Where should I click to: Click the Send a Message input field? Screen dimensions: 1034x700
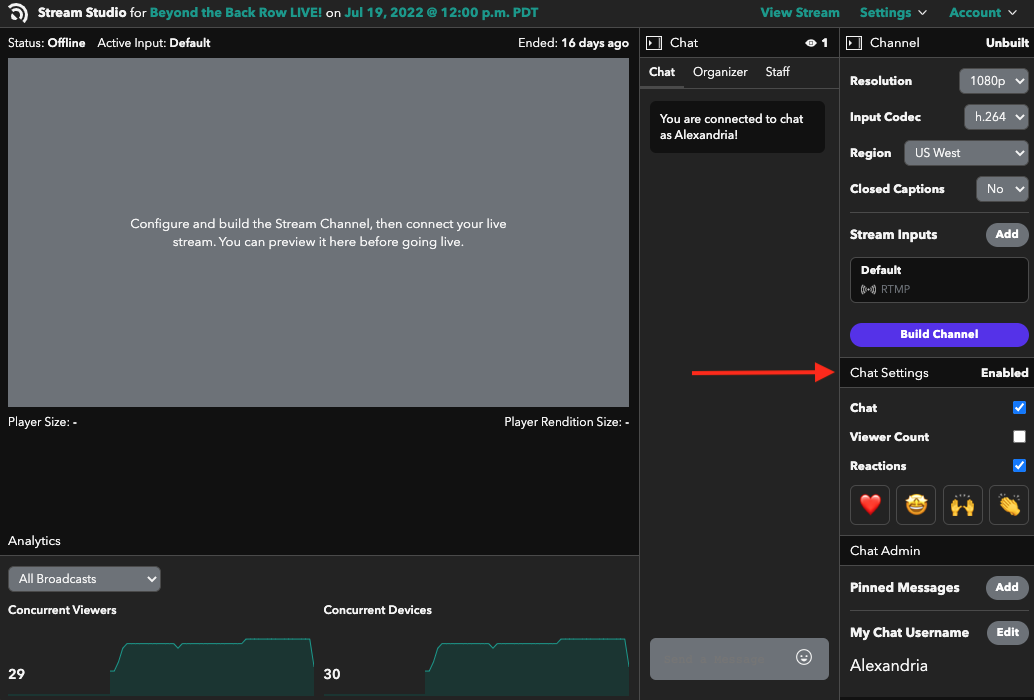tap(739, 658)
